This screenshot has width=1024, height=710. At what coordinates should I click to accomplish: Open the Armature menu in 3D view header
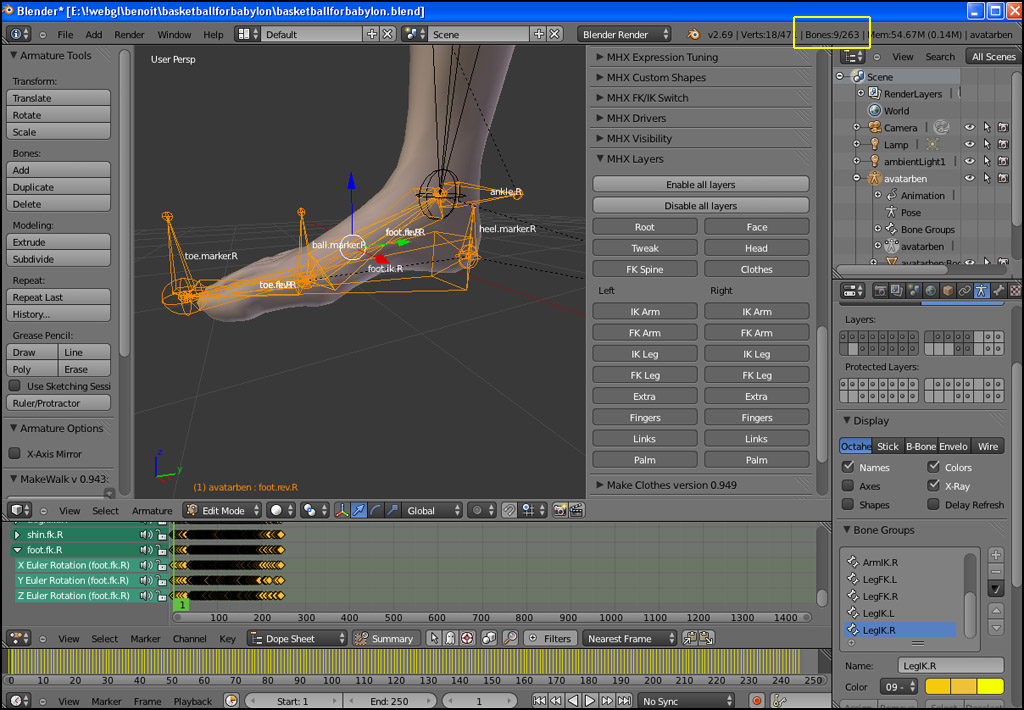[152, 511]
